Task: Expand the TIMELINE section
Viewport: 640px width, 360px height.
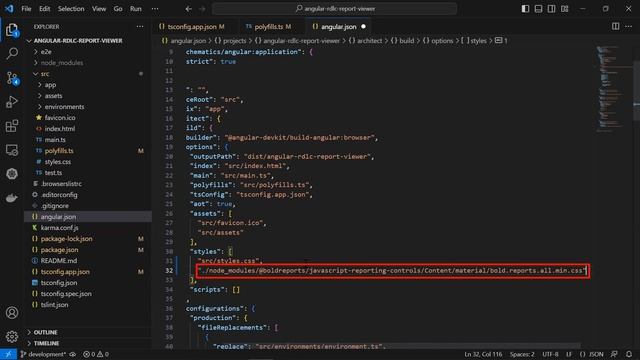Action: (x=46, y=343)
